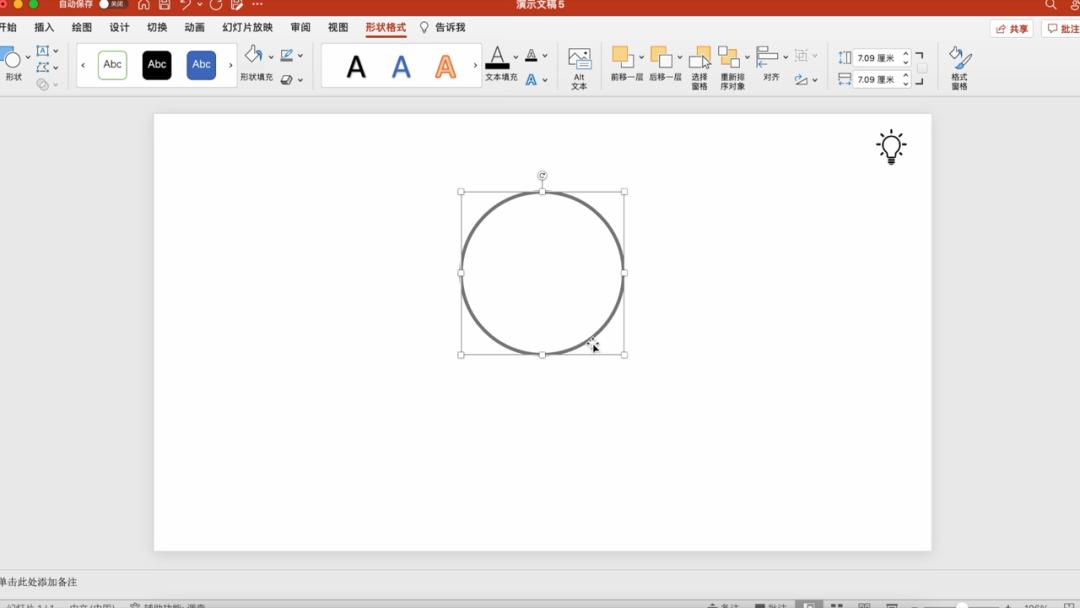
Task: Click the 前移一层 bring forward icon
Action: [x=623, y=56]
